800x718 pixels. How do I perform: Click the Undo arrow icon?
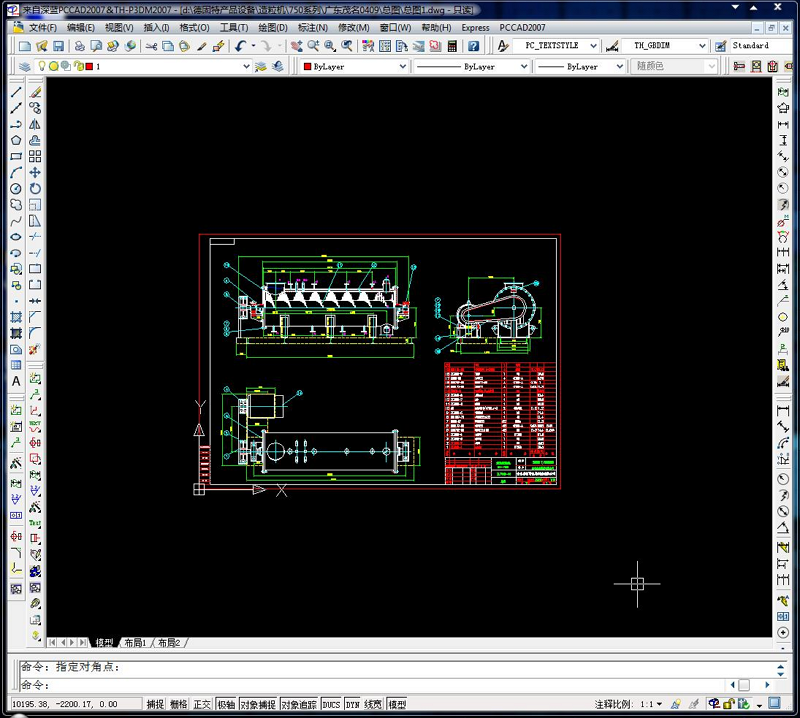[x=242, y=46]
